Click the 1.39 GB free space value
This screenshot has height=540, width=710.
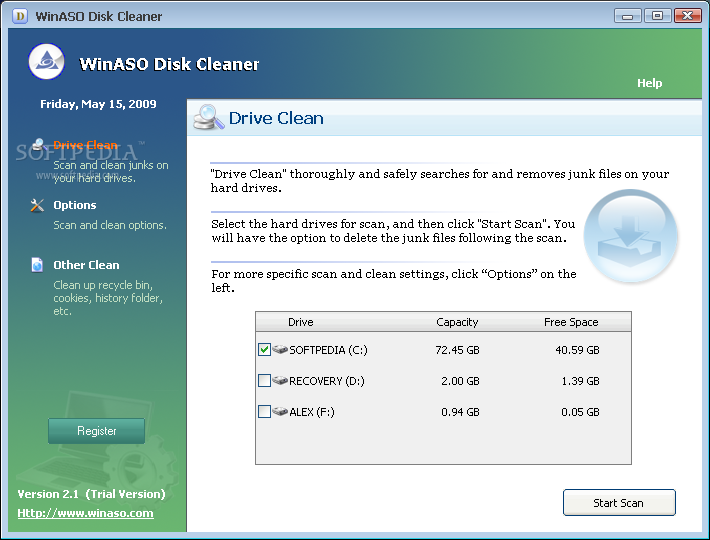tap(580, 381)
